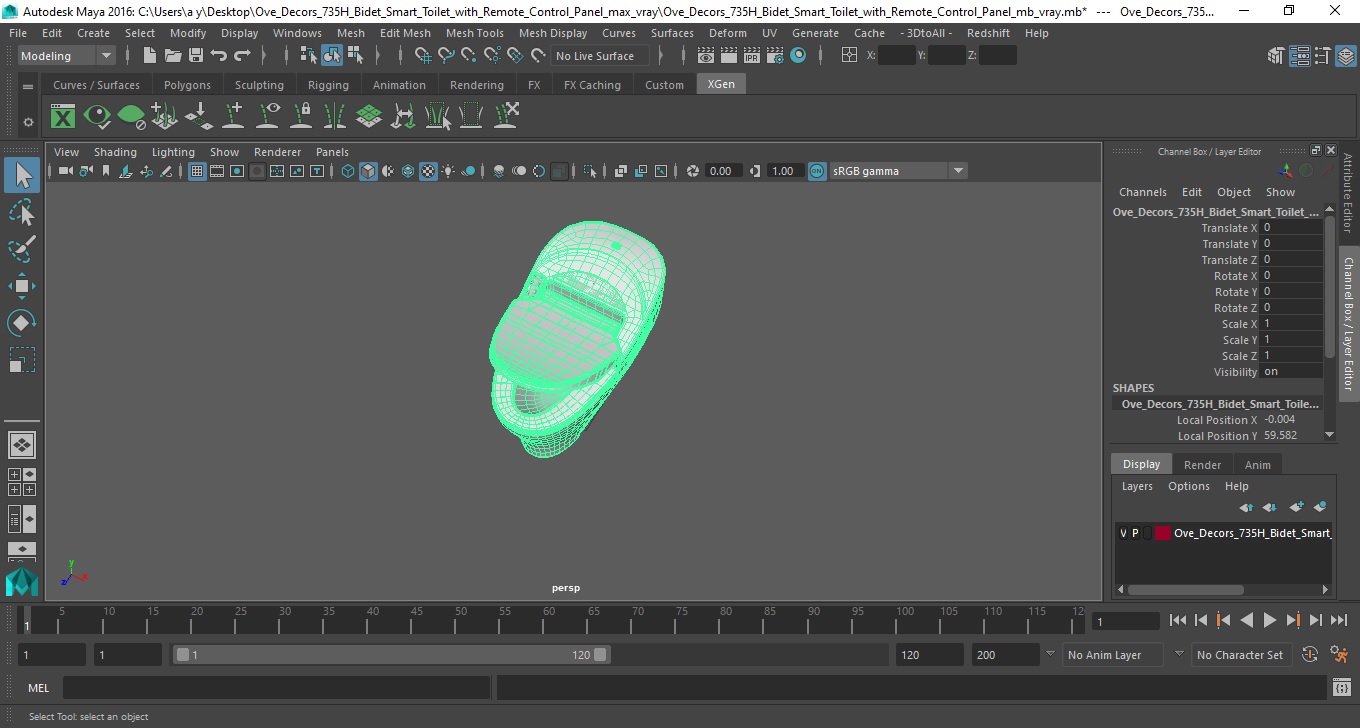Image resolution: width=1360 pixels, height=728 pixels.
Task: Toggle the Textured checker display button
Action: click(428, 171)
